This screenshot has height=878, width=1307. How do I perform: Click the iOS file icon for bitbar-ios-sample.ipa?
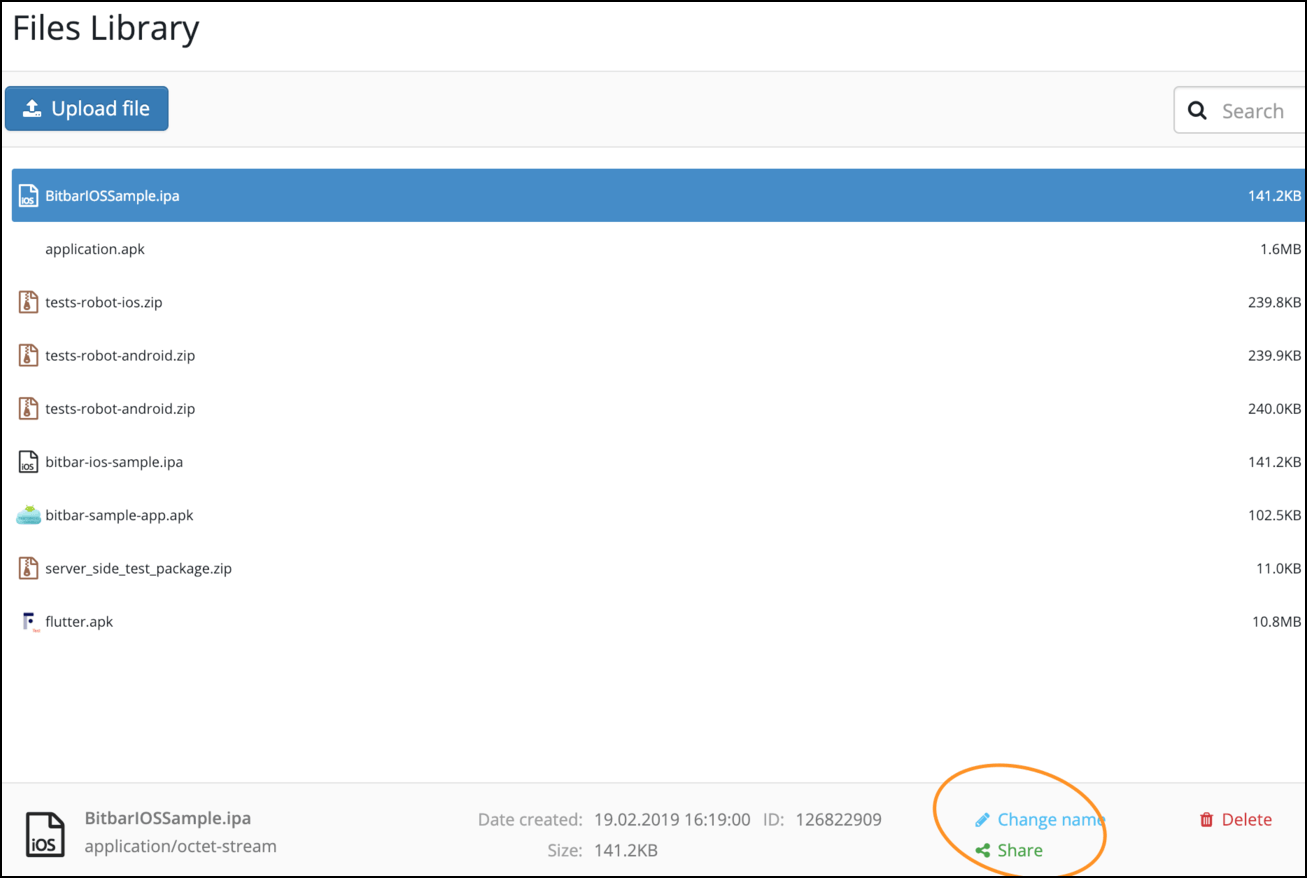click(x=28, y=462)
